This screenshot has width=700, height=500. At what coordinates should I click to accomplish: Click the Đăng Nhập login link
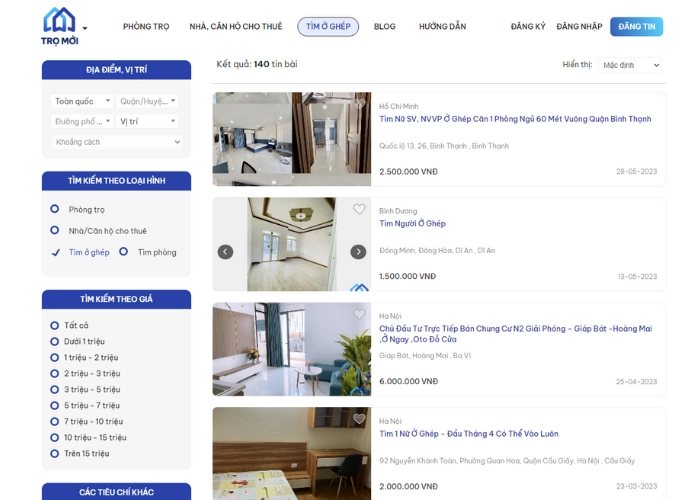click(579, 27)
